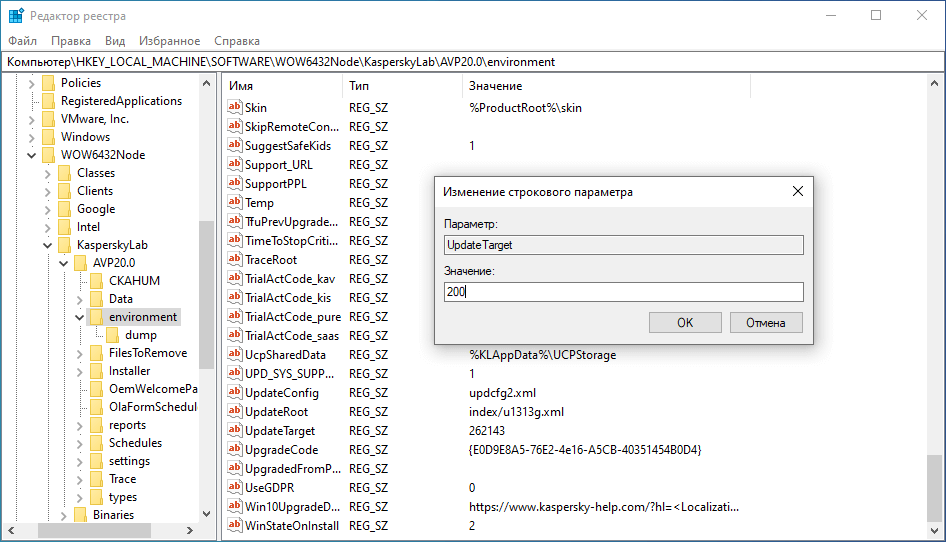This screenshot has width=946, height=542.
Task: Click the TimeToStopCriti... entry icon
Action: [235, 240]
